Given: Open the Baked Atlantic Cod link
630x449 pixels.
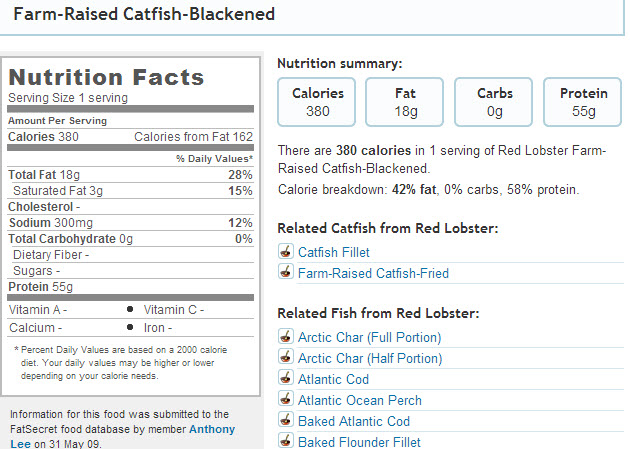Looking at the screenshot, I should (x=354, y=421).
